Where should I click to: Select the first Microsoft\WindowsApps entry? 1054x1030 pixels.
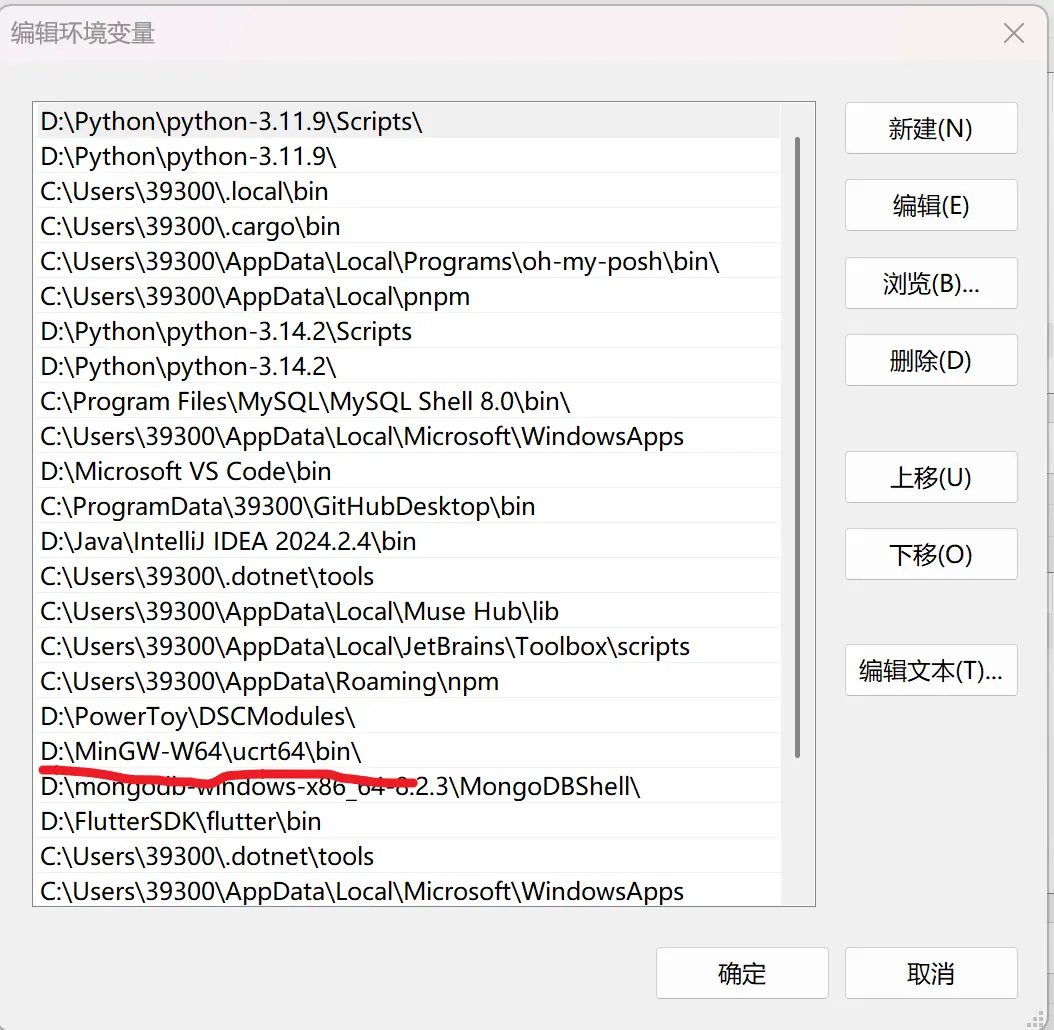point(409,436)
